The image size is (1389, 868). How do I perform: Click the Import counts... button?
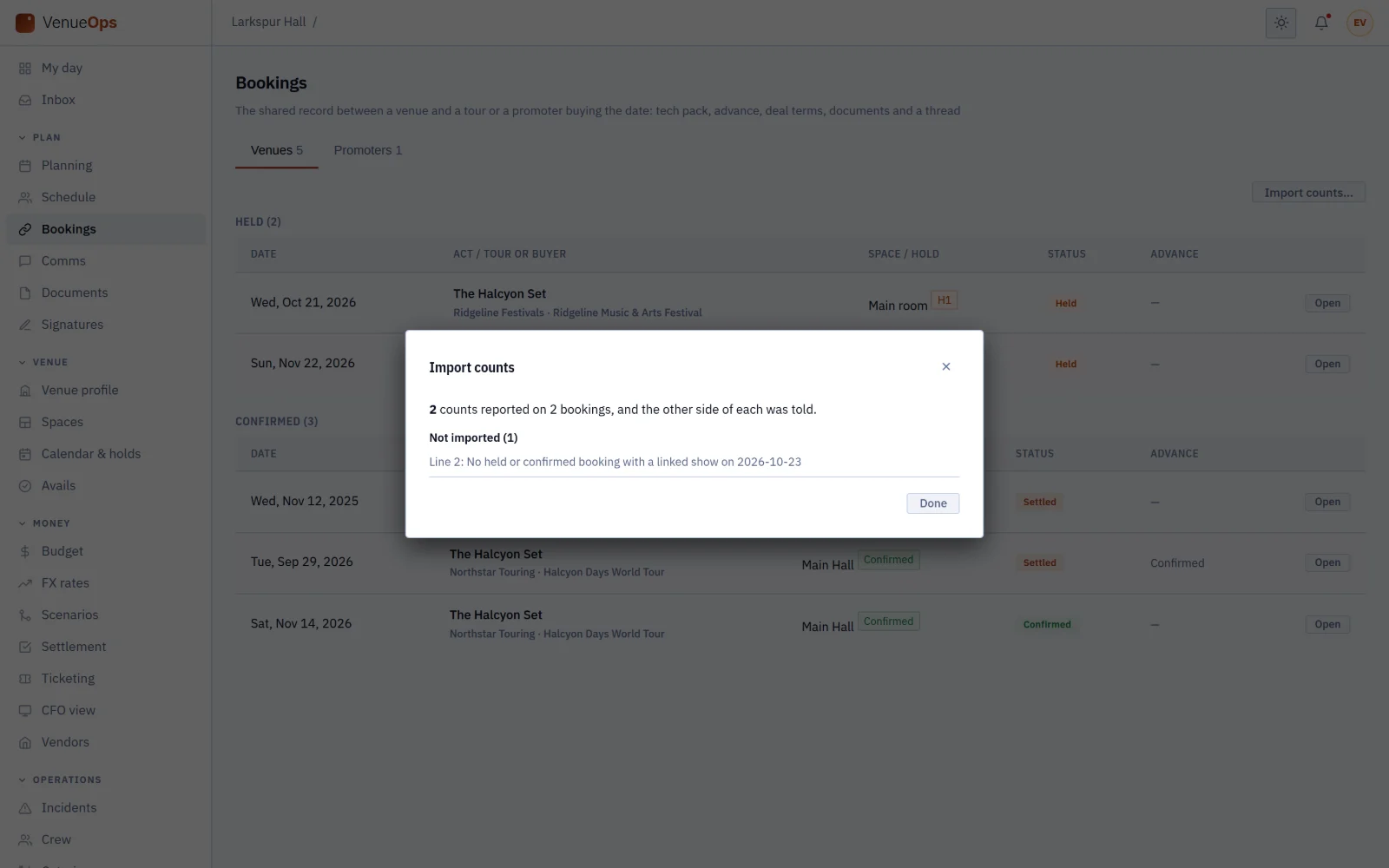pos(1308,193)
